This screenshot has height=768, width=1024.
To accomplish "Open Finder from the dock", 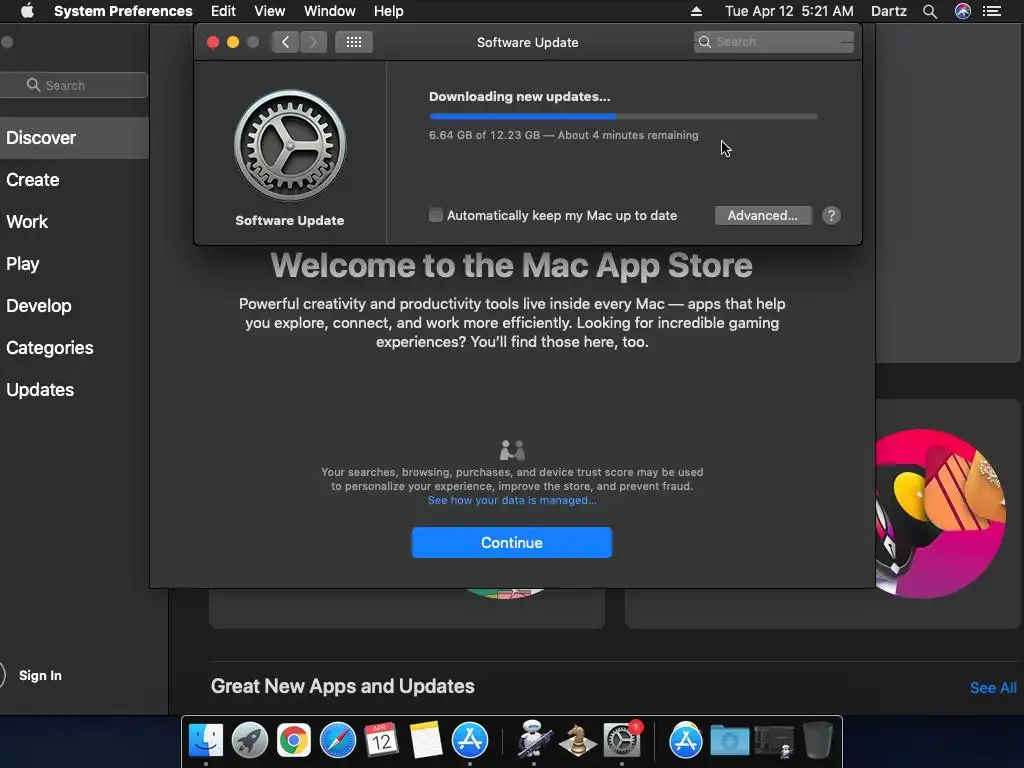I will tap(206, 740).
